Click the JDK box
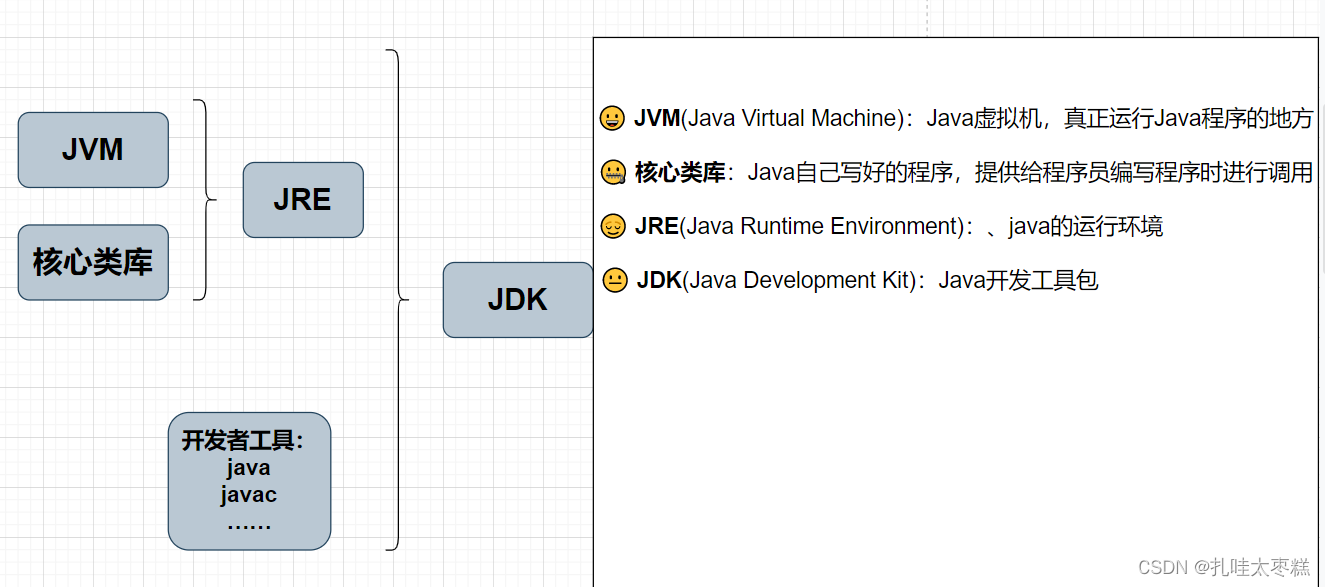The width and height of the screenshot is (1325, 587). tap(517, 300)
